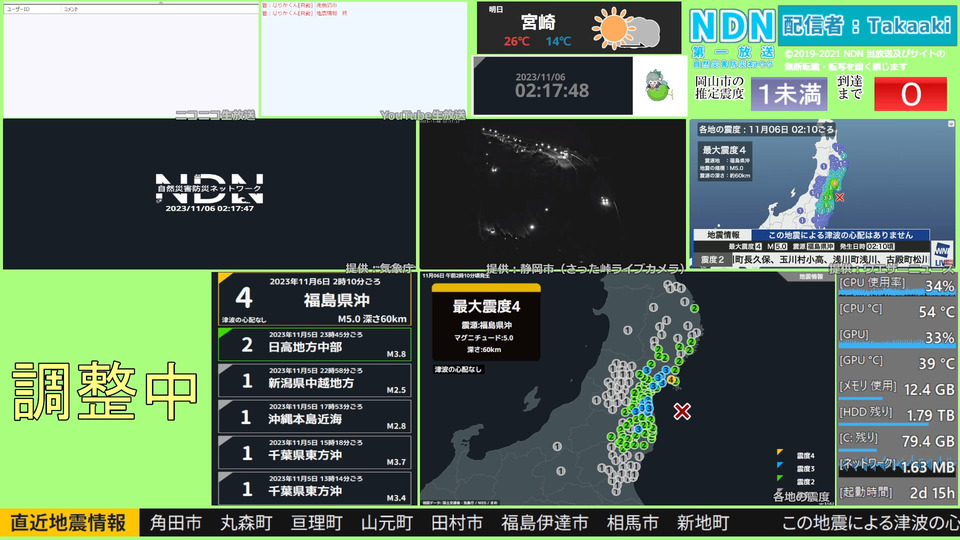Image resolution: width=960 pixels, height=540 pixels.
Task: Click the red X epicenter marker on large map
Action: pos(682,411)
